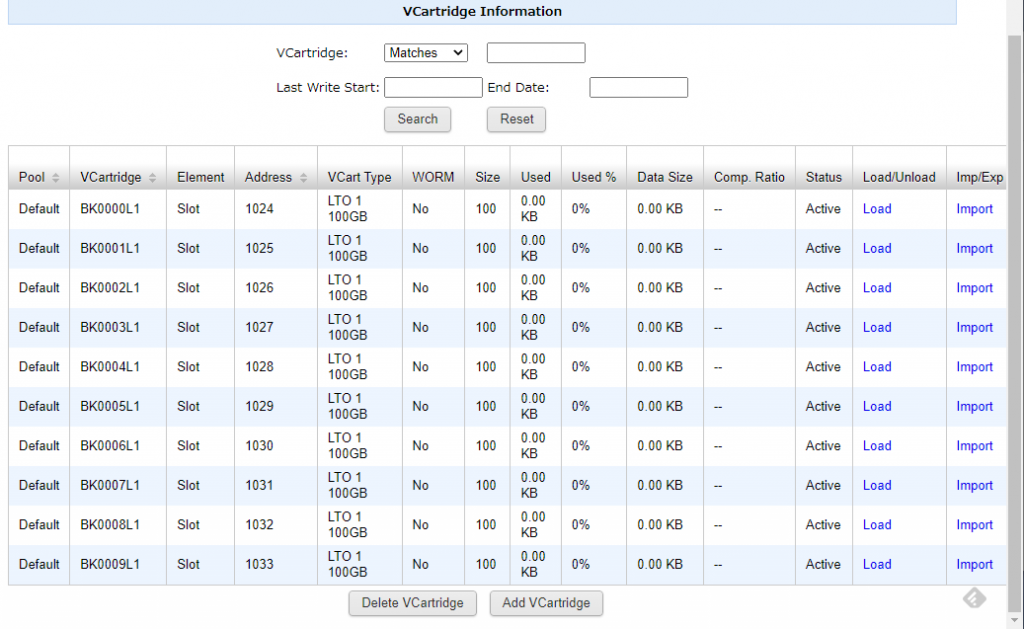Click the Data Size column header

click(665, 178)
